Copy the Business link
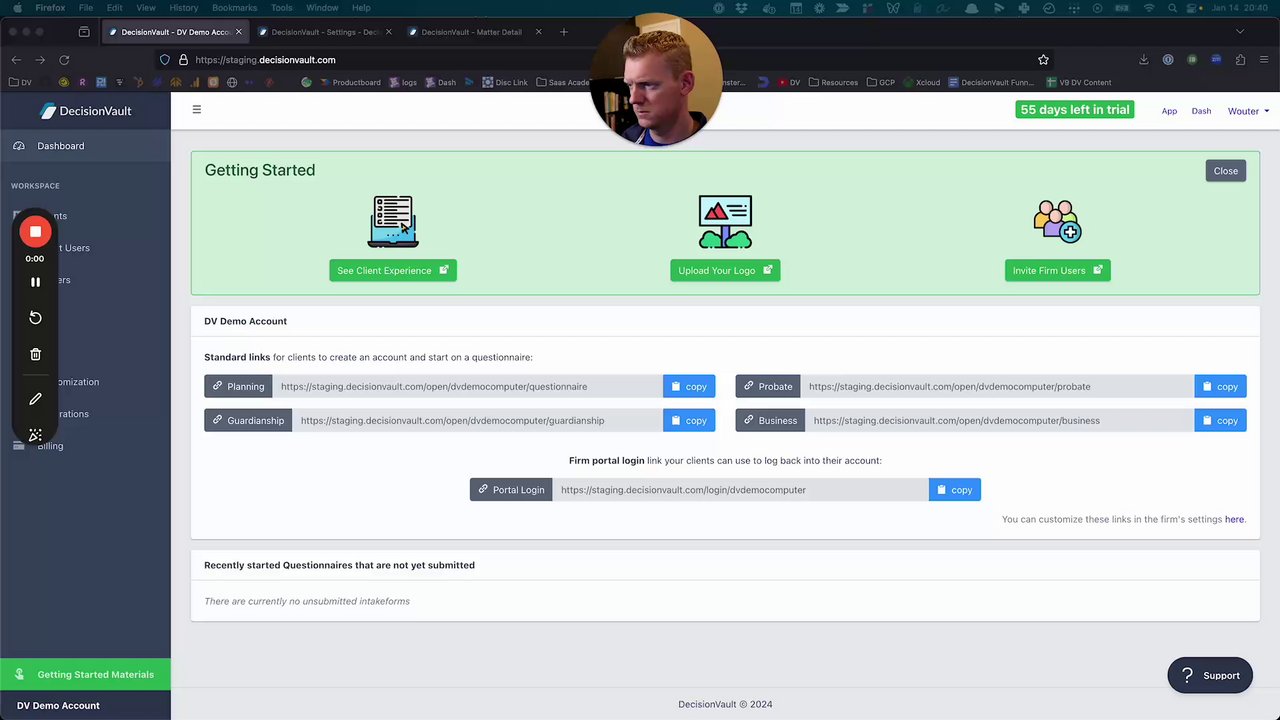 [1220, 420]
